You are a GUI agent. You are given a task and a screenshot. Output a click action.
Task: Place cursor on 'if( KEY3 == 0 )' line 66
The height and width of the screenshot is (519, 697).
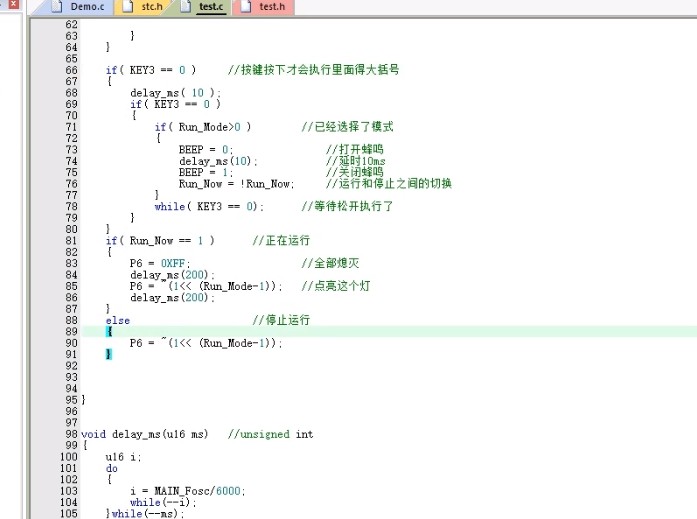click(151, 70)
